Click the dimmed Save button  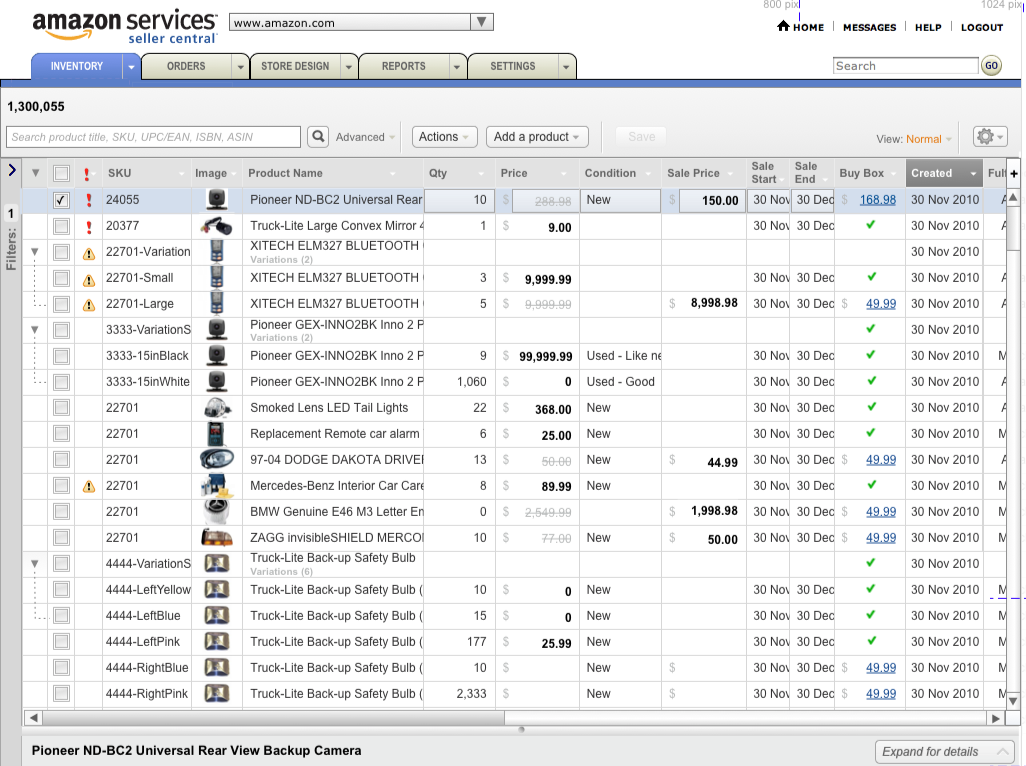coord(641,137)
